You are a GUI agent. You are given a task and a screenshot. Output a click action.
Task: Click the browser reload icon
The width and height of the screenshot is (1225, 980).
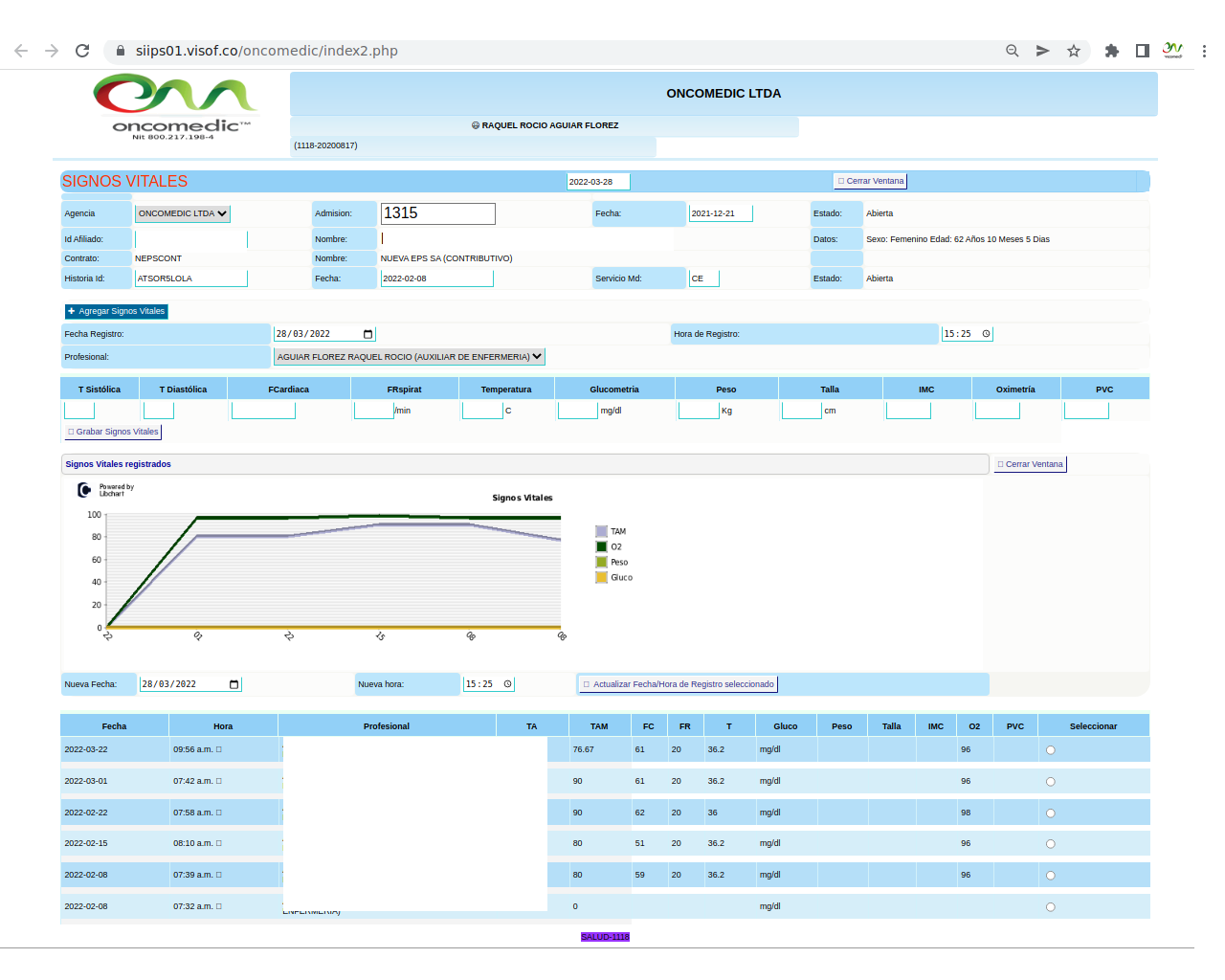tap(82, 51)
